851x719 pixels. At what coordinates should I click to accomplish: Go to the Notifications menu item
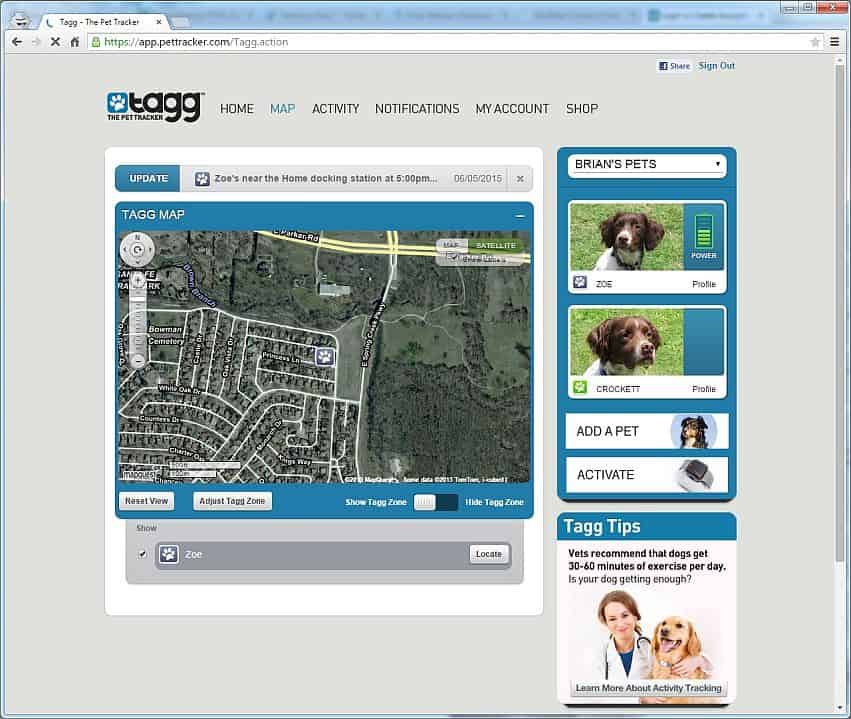417,109
